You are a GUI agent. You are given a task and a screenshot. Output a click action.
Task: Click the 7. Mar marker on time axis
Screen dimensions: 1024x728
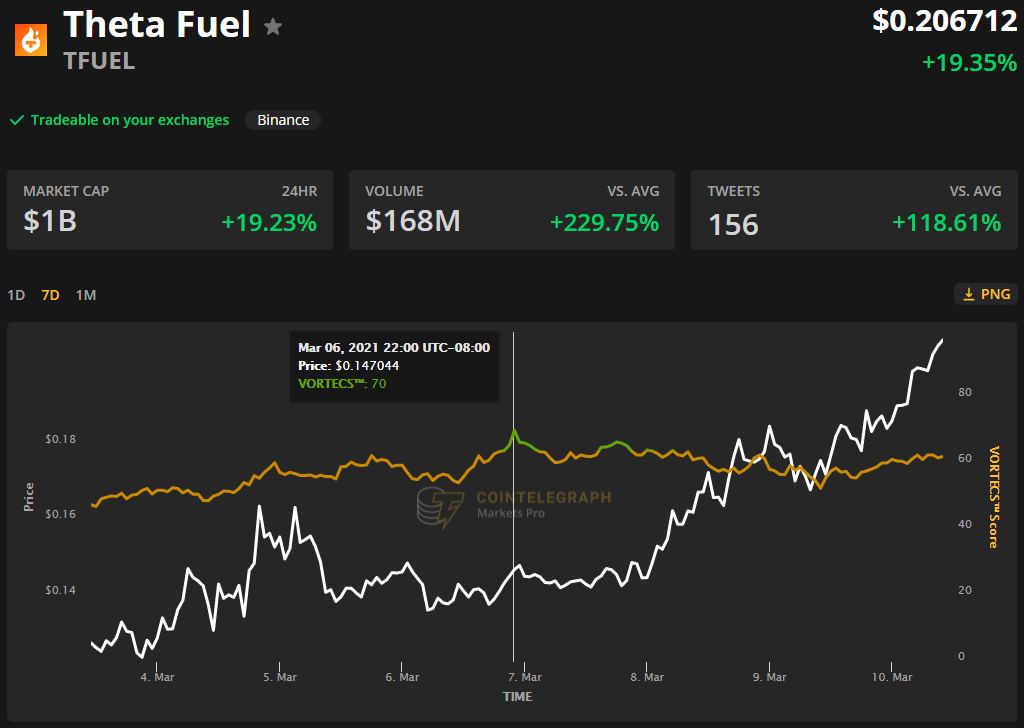(x=525, y=677)
